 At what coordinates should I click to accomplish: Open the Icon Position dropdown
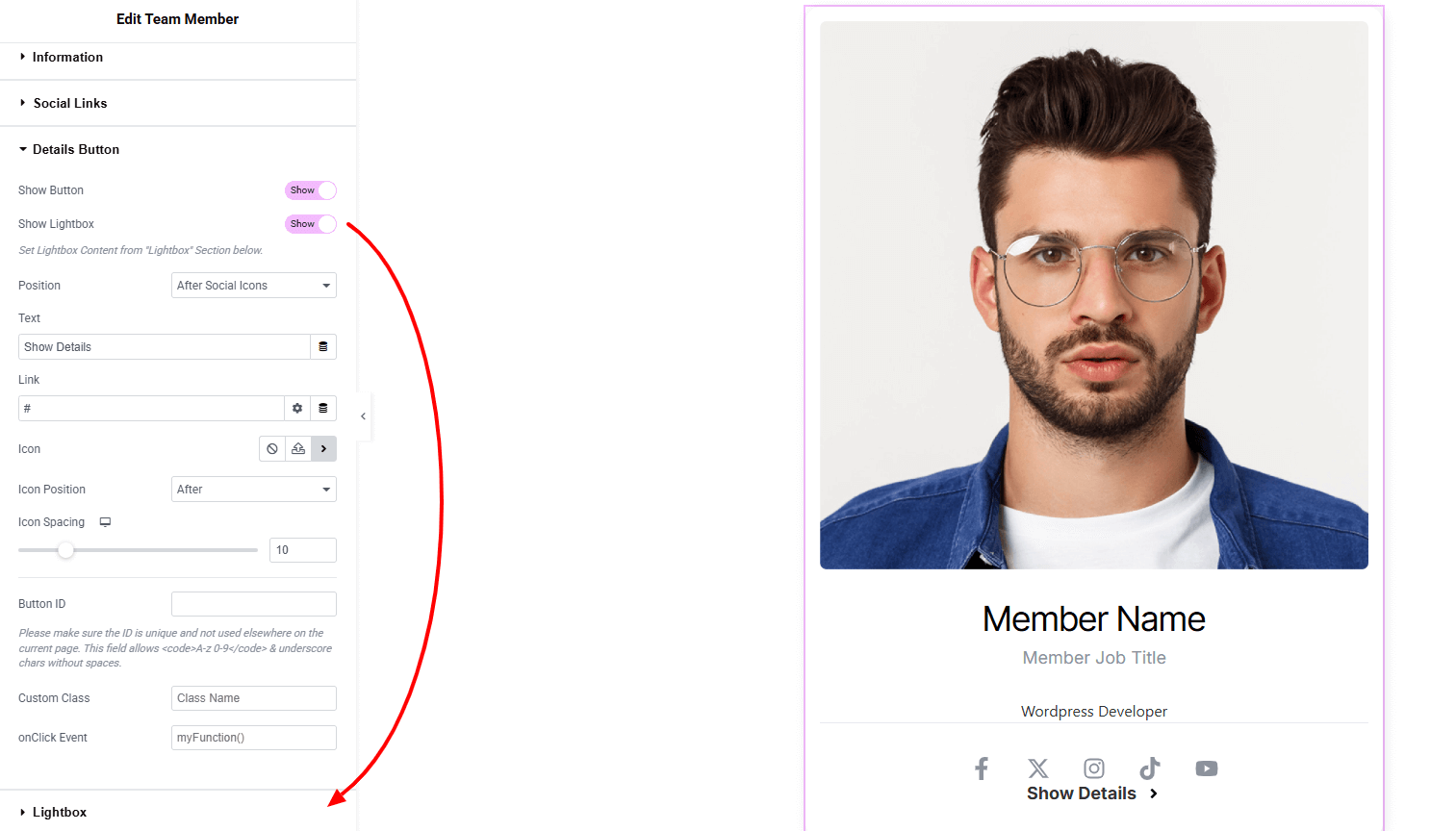[x=254, y=490]
